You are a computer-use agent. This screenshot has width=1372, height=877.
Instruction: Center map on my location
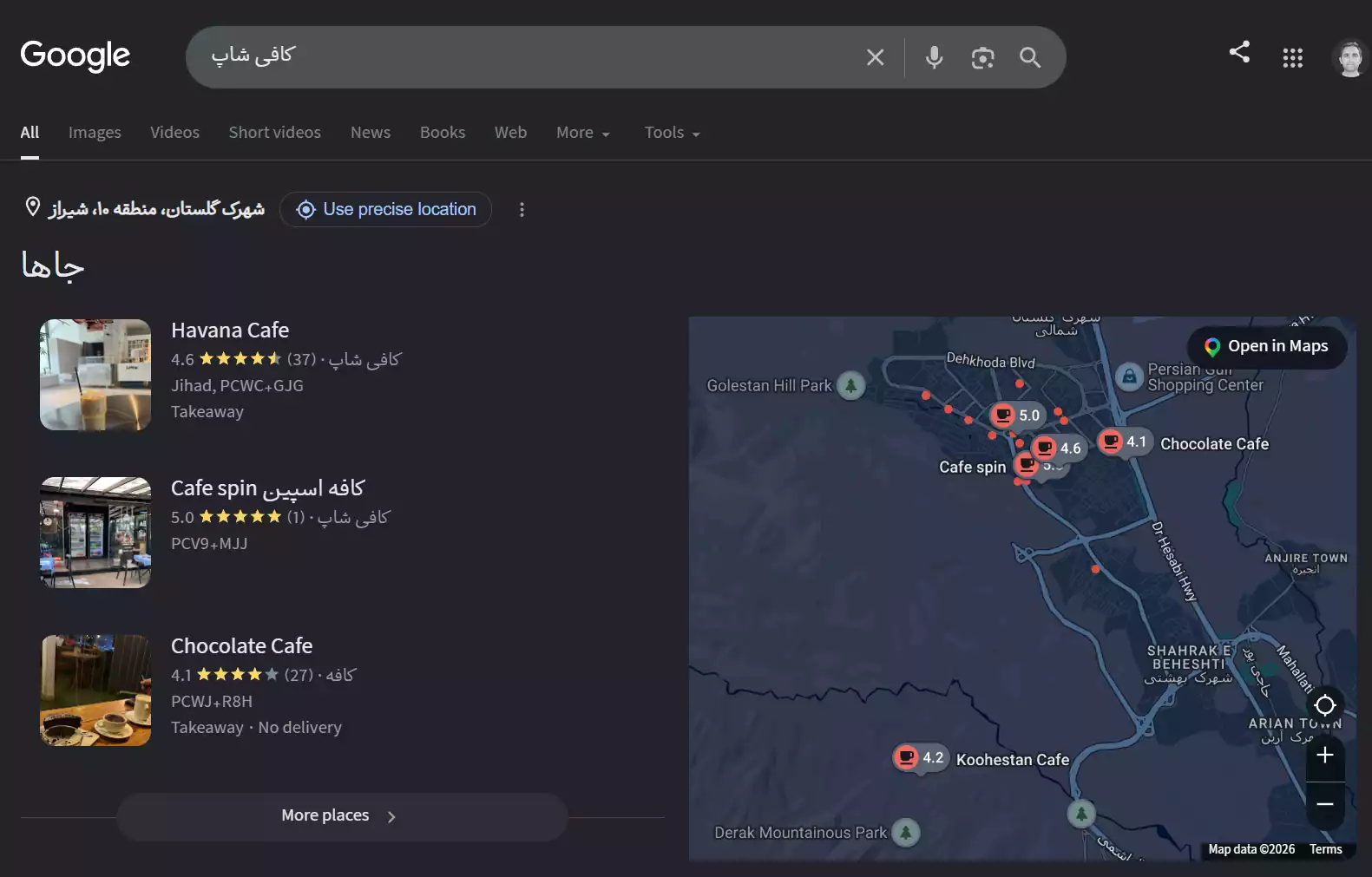point(1325,705)
